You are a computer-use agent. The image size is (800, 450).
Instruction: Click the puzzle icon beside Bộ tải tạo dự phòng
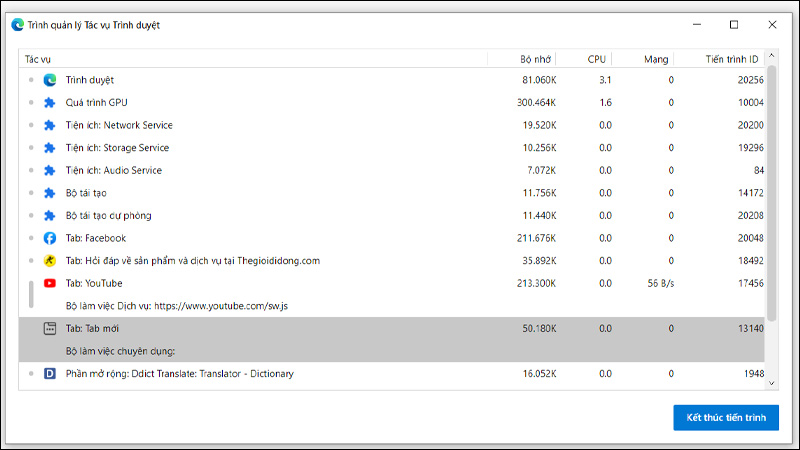[x=49, y=216]
